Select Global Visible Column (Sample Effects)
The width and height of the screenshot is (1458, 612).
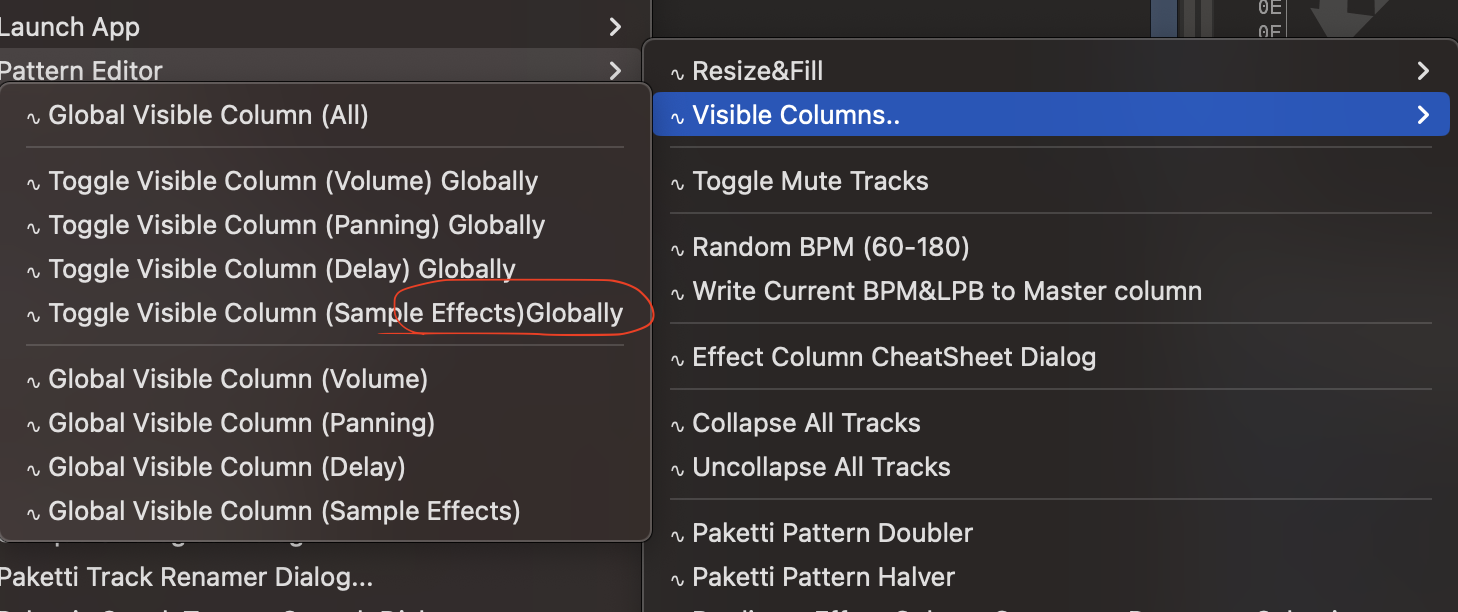point(284,511)
